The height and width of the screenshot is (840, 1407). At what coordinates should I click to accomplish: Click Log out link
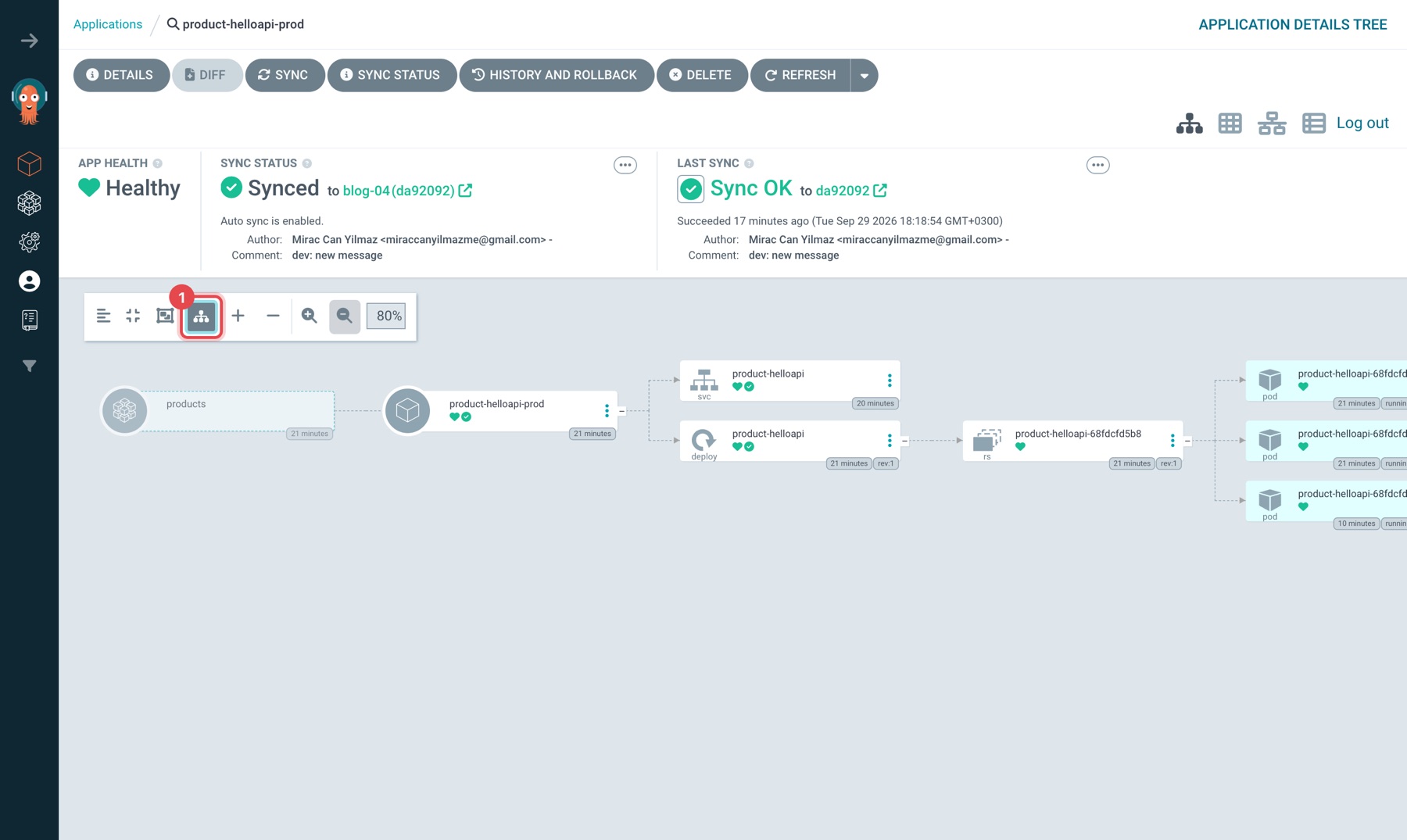point(1362,123)
